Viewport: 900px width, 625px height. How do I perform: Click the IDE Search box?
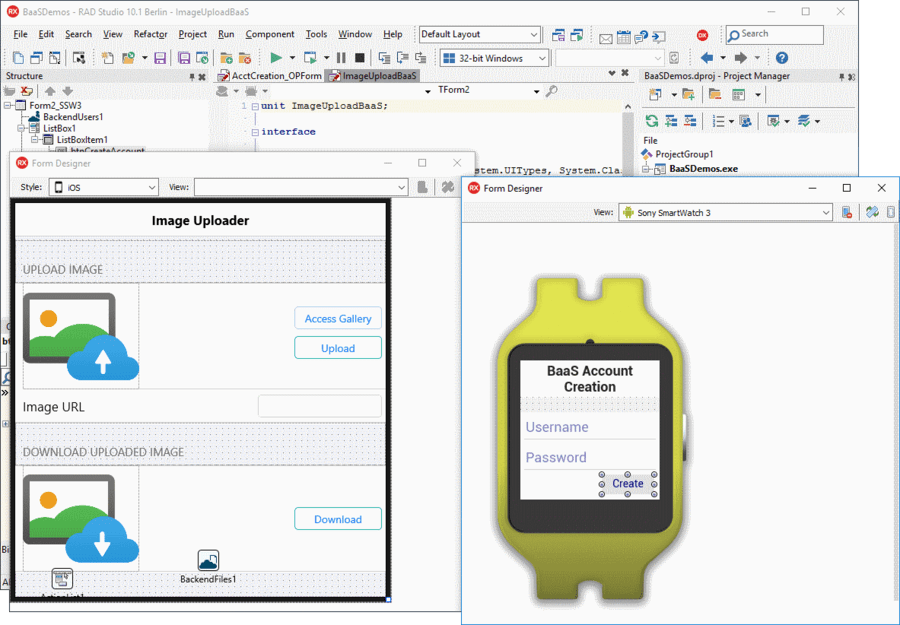774,35
